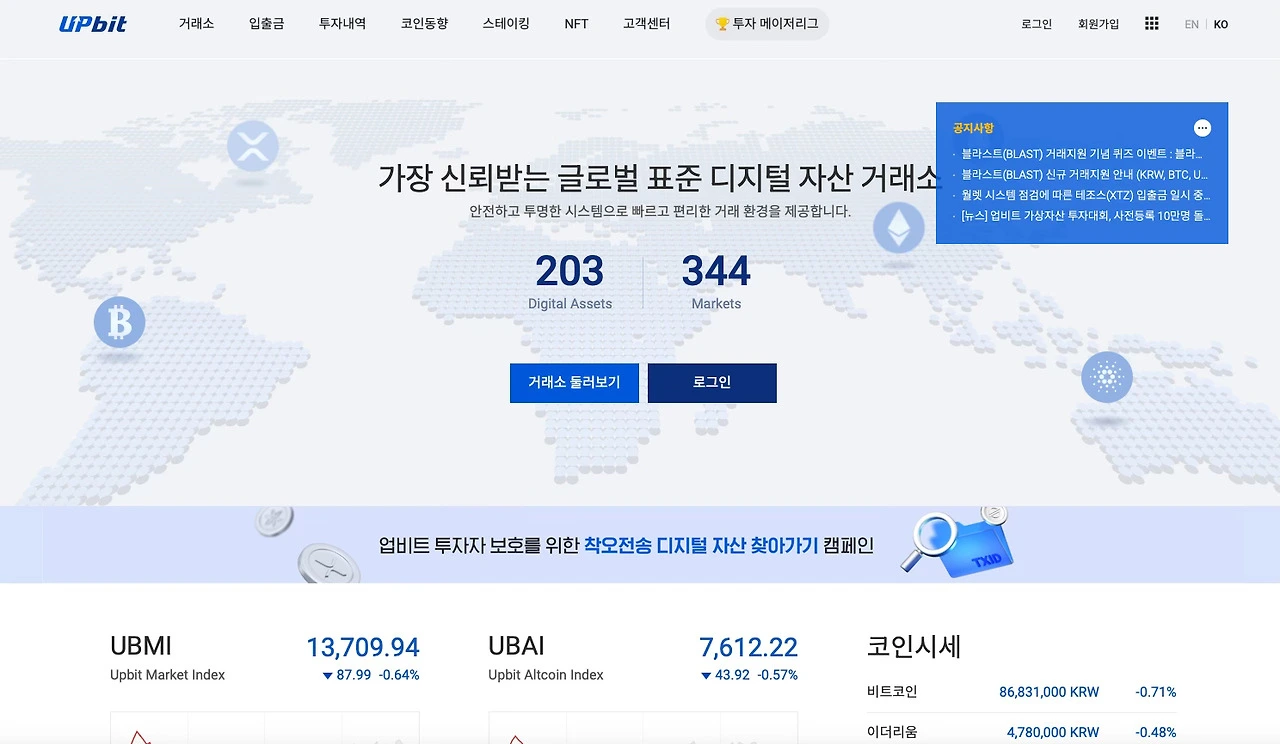The height and width of the screenshot is (744, 1280).
Task: Open the 블라스트 신규 거래지원 안내 notice
Action: point(1084,175)
